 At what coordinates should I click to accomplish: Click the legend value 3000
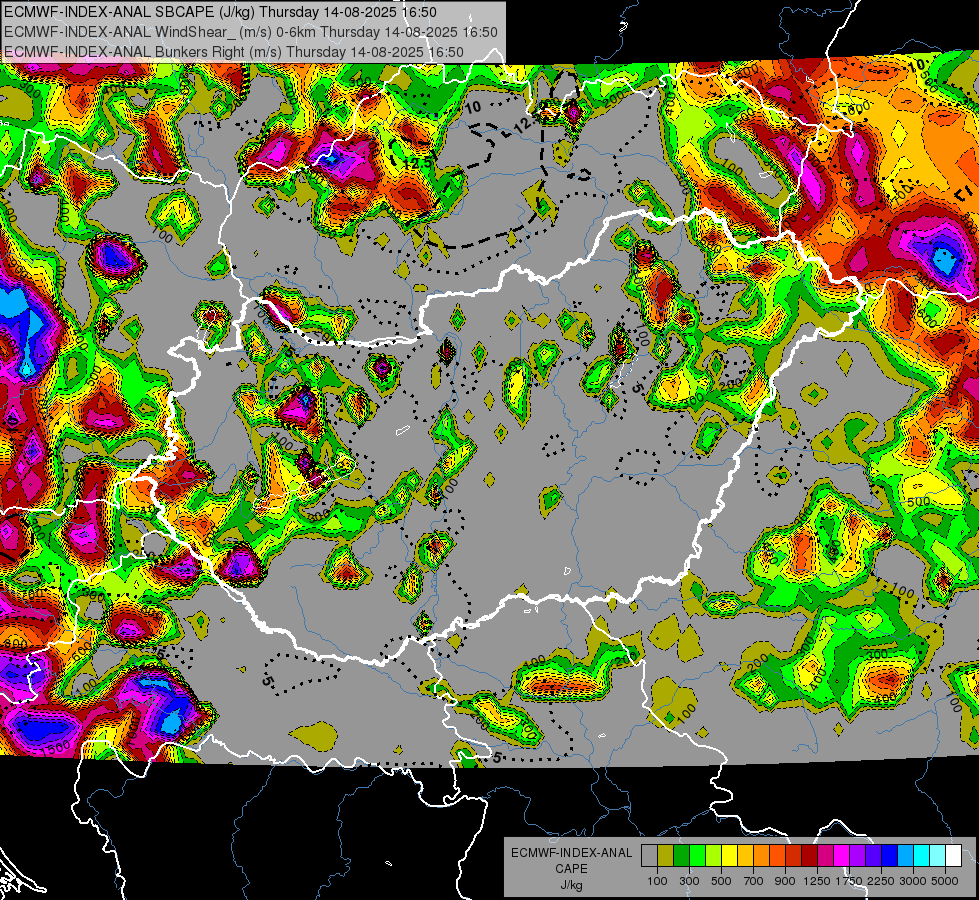click(x=913, y=881)
